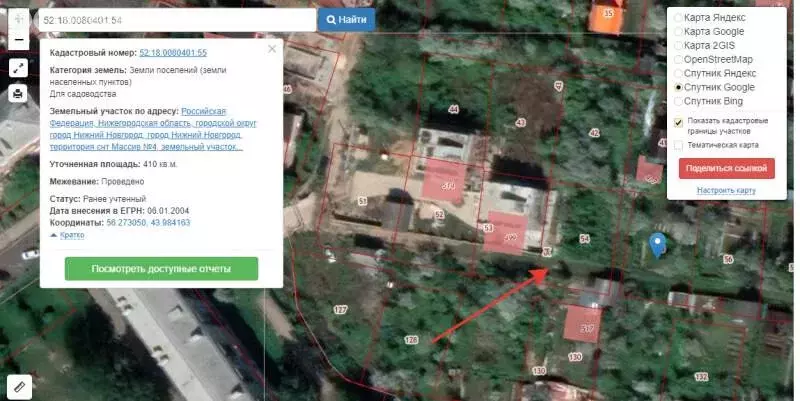Collapse details with Кратко link

tap(70, 235)
